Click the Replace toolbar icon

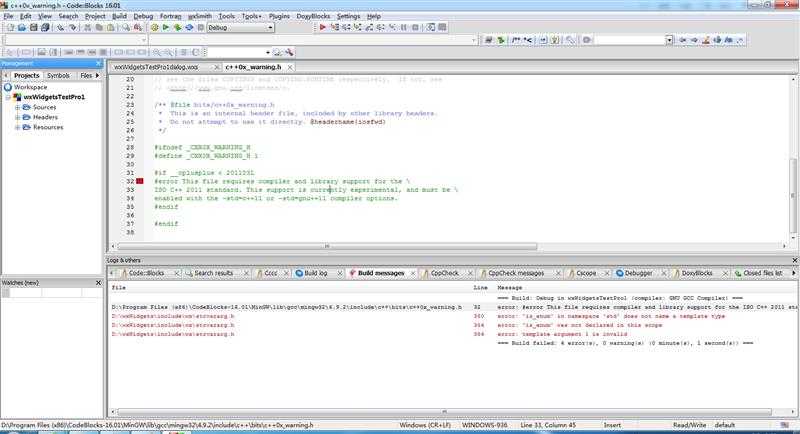pos(138,28)
